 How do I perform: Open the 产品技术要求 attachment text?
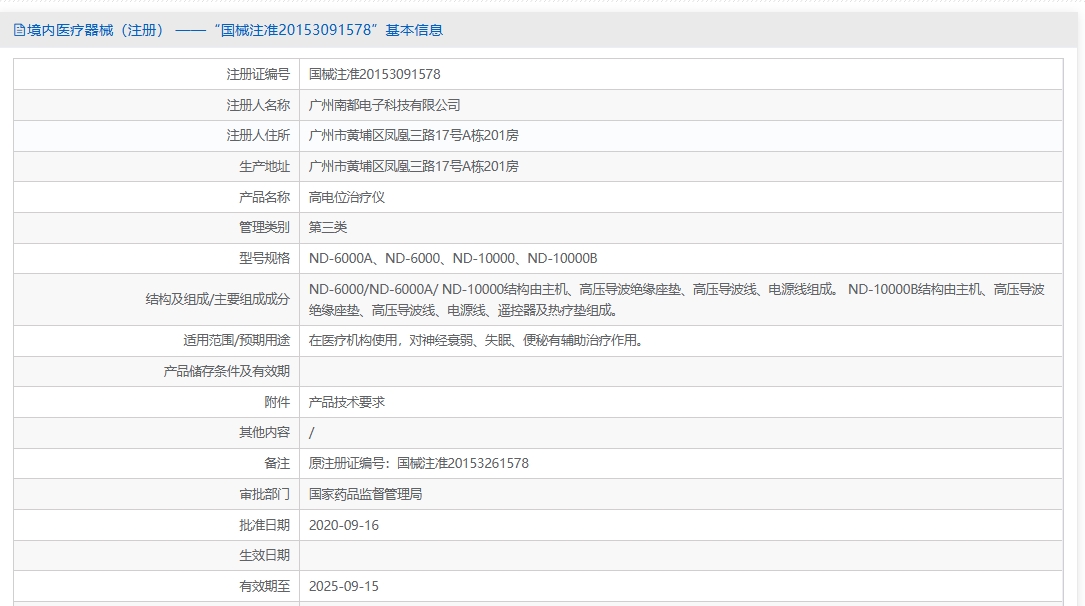pyautogui.click(x=347, y=402)
